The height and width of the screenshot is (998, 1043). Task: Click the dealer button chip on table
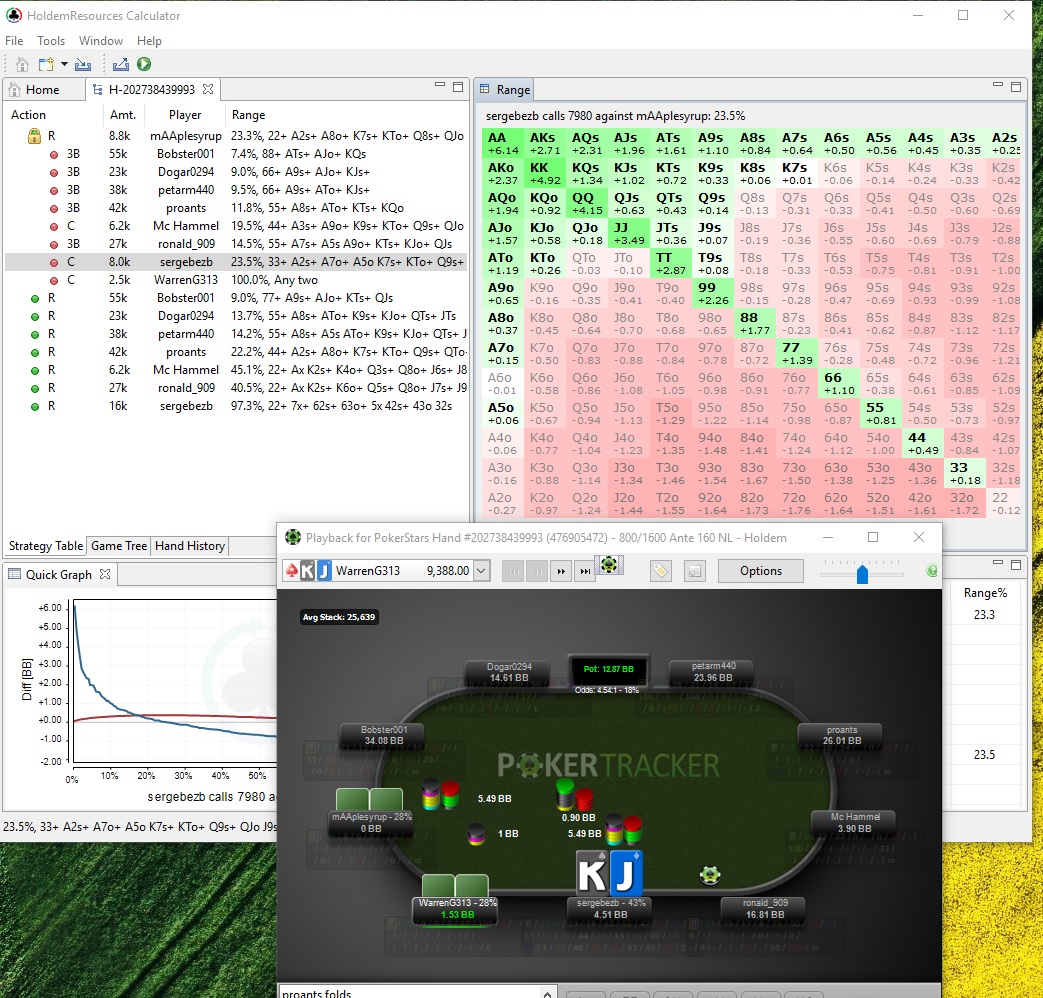click(x=710, y=875)
